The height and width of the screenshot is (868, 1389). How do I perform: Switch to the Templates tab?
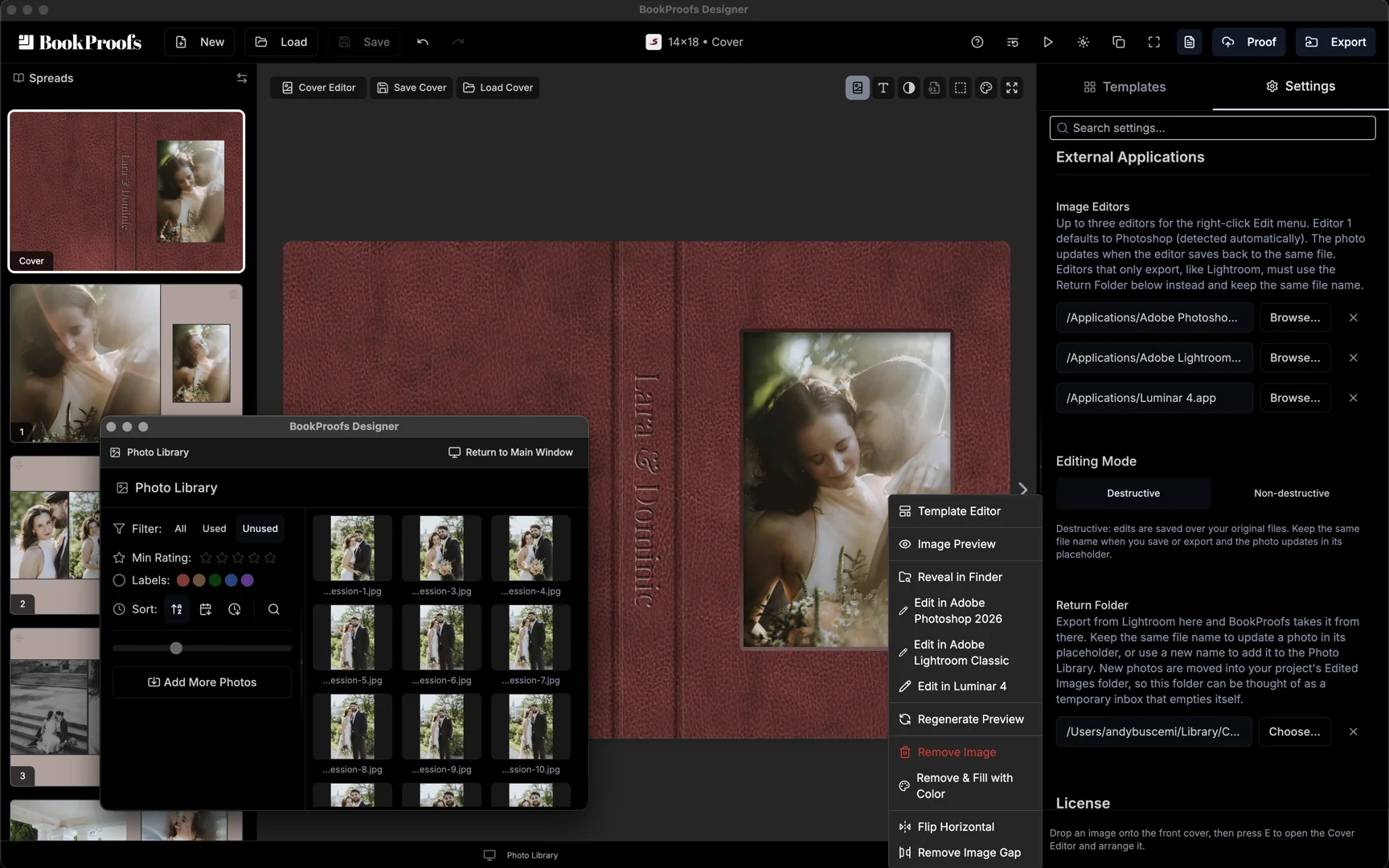click(1124, 87)
